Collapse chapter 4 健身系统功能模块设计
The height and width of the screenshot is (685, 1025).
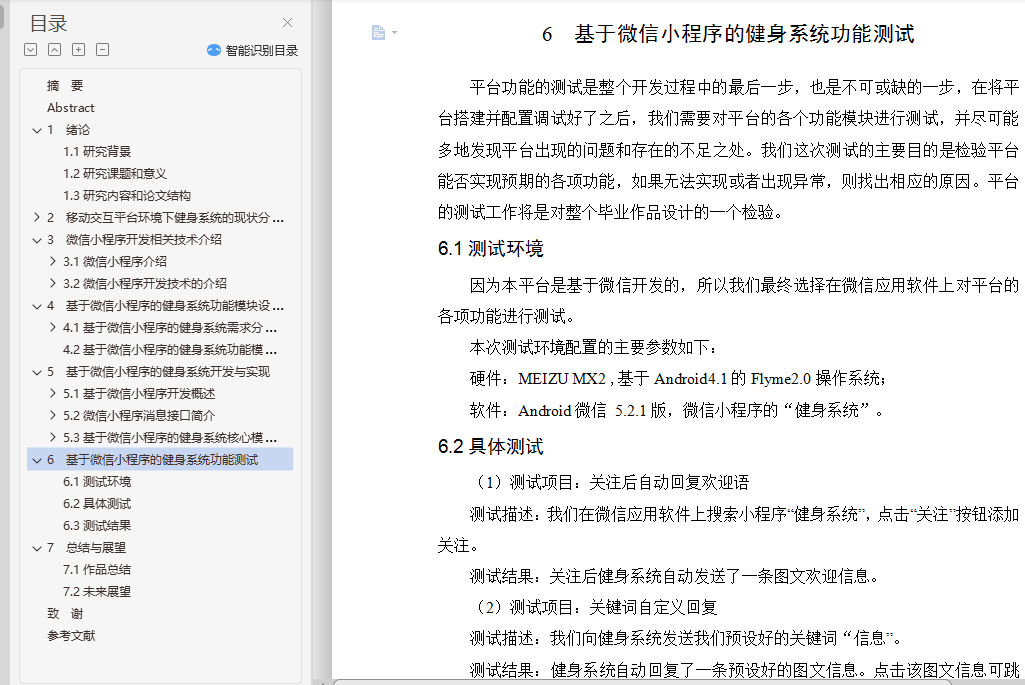coord(37,306)
